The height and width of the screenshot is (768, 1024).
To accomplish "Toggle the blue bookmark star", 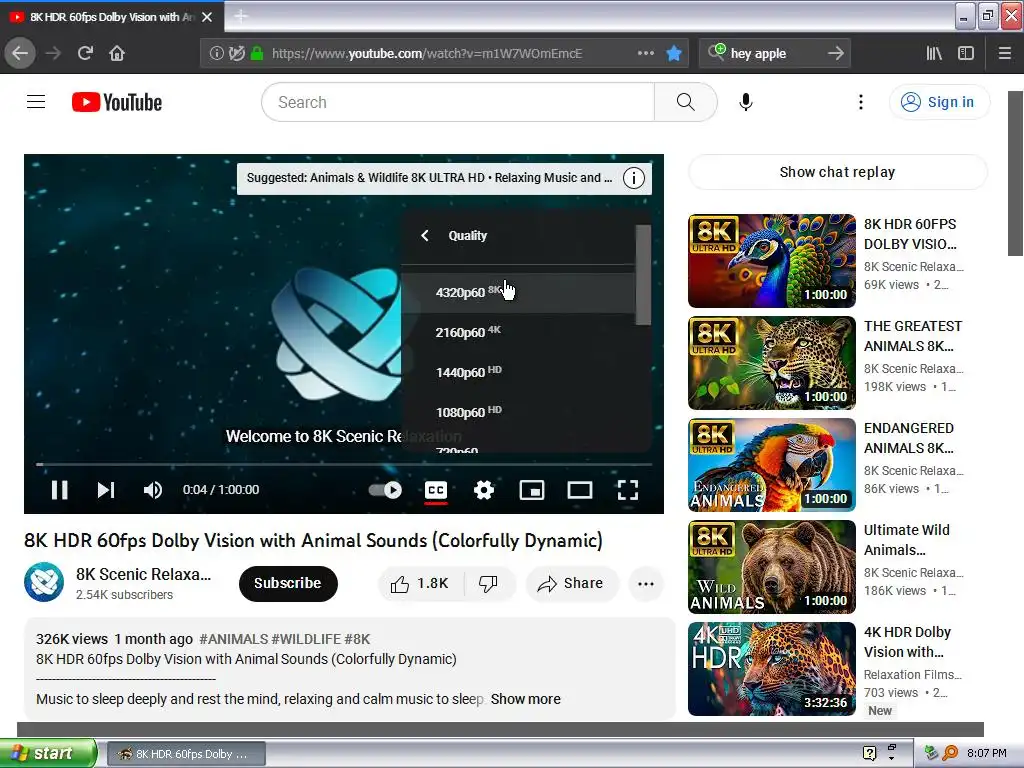I will [674, 54].
